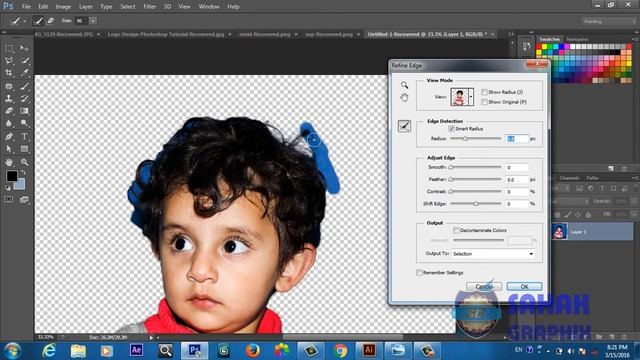Click Refine Edge dialog's Zoom tool icon

pyautogui.click(x=404, y=85)
